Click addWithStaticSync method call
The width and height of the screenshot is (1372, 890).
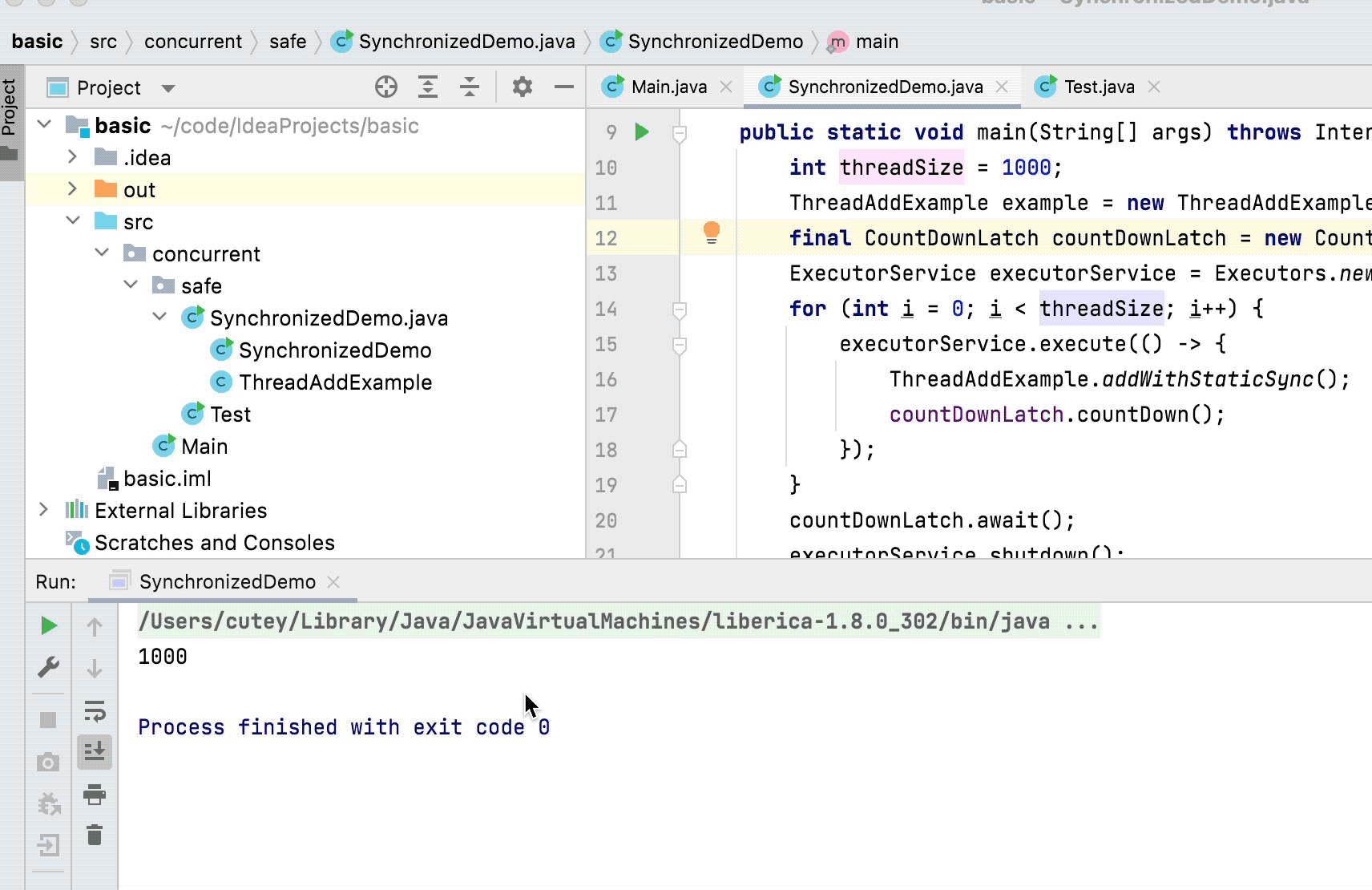(1208, 379)
